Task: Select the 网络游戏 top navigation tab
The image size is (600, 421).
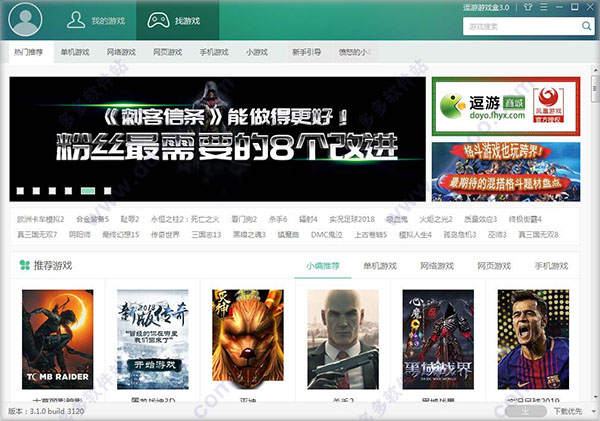Action: (121, 52)
